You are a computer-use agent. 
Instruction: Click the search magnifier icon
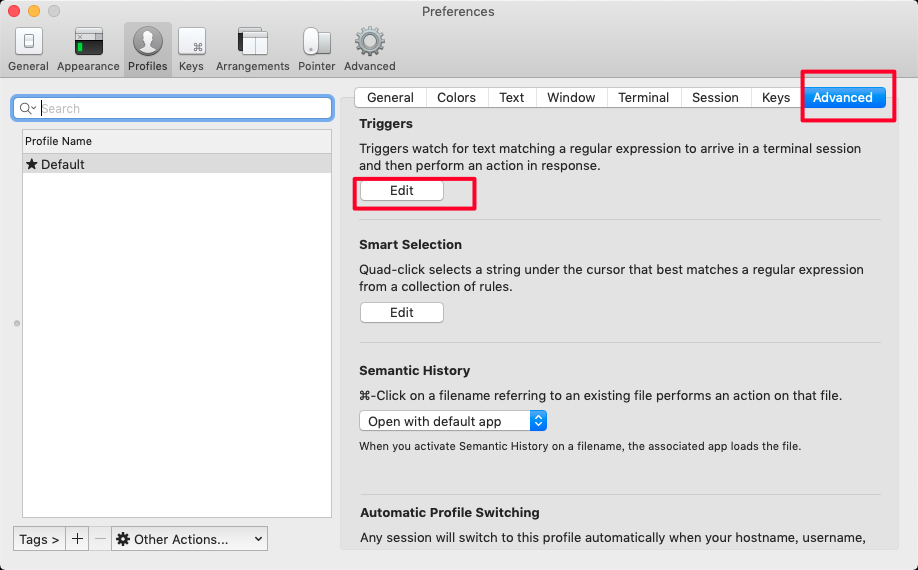tap(26, 108)
